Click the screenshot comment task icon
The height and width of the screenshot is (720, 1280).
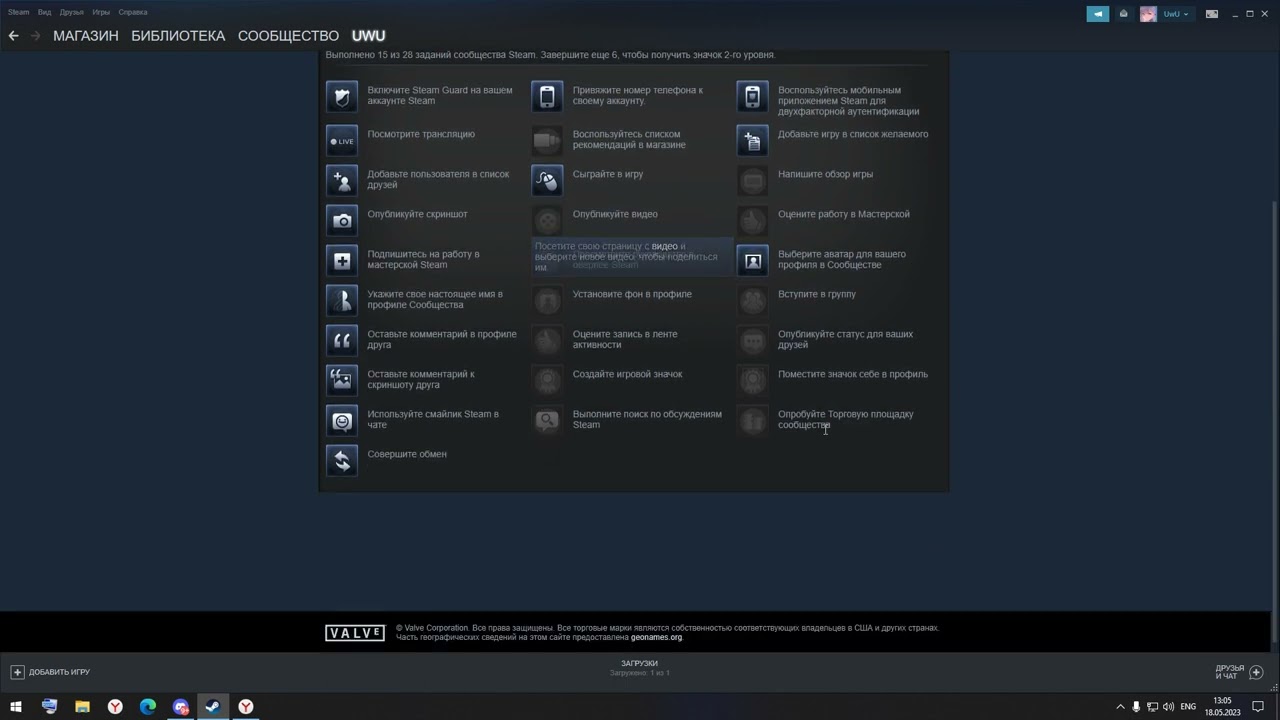coord(342,380)
